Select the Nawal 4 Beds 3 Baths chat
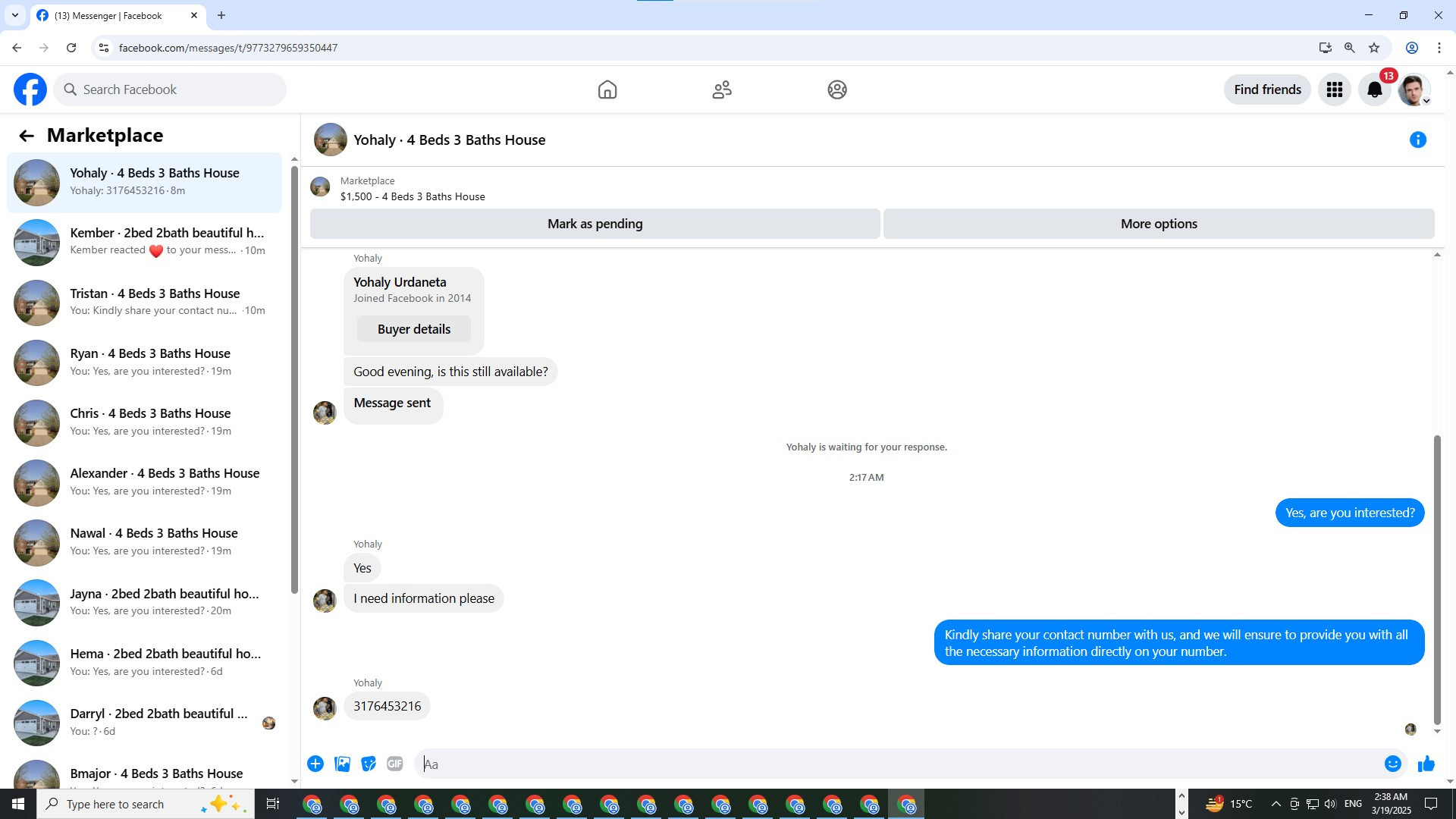This screenshot has width=1456, height=819. [x=144, y=542]
